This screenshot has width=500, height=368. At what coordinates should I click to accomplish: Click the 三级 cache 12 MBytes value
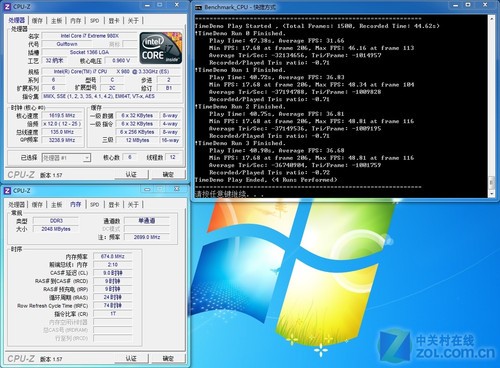tap(137, 140)
